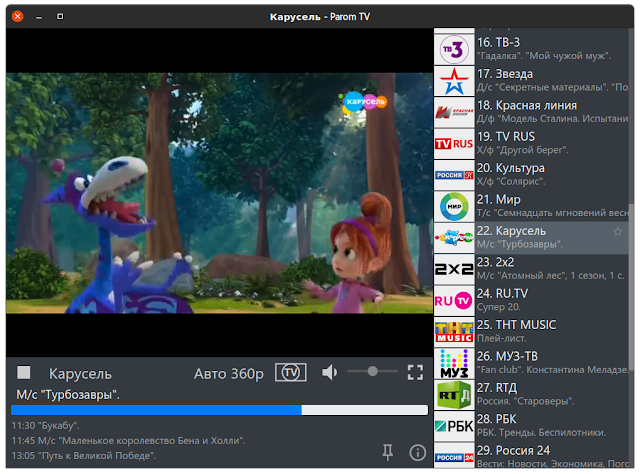The image size is (640, 474).
Task: Choose channel 29. Россия 24 title
Action: point(513,450)
